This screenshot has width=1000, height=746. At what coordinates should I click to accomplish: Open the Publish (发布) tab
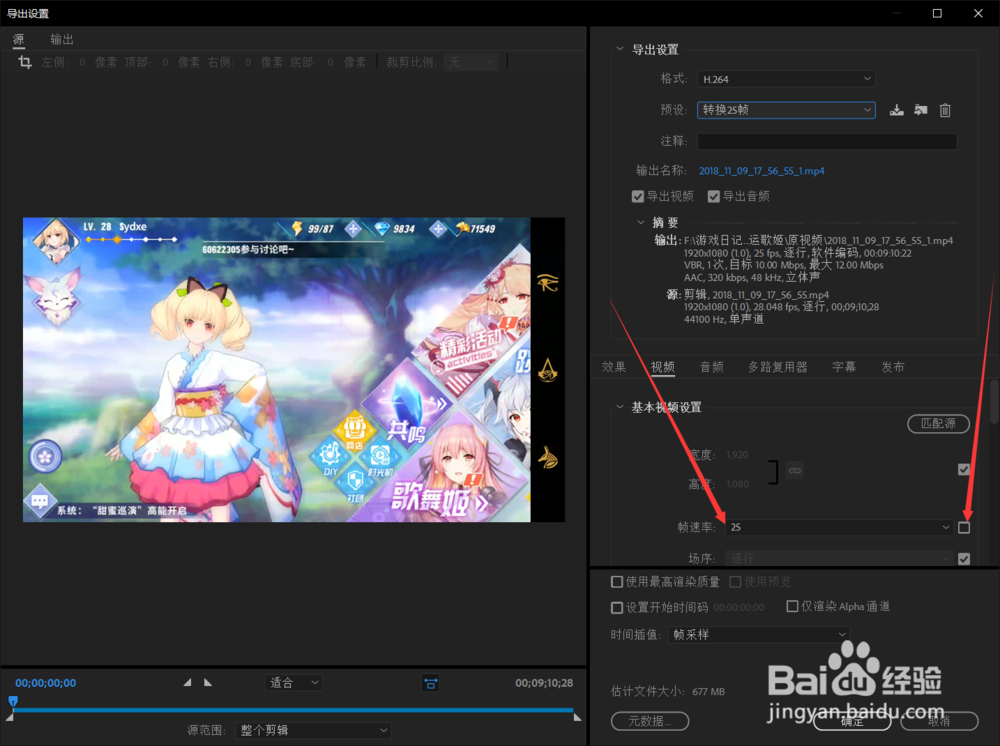click(x=893, y=367)
